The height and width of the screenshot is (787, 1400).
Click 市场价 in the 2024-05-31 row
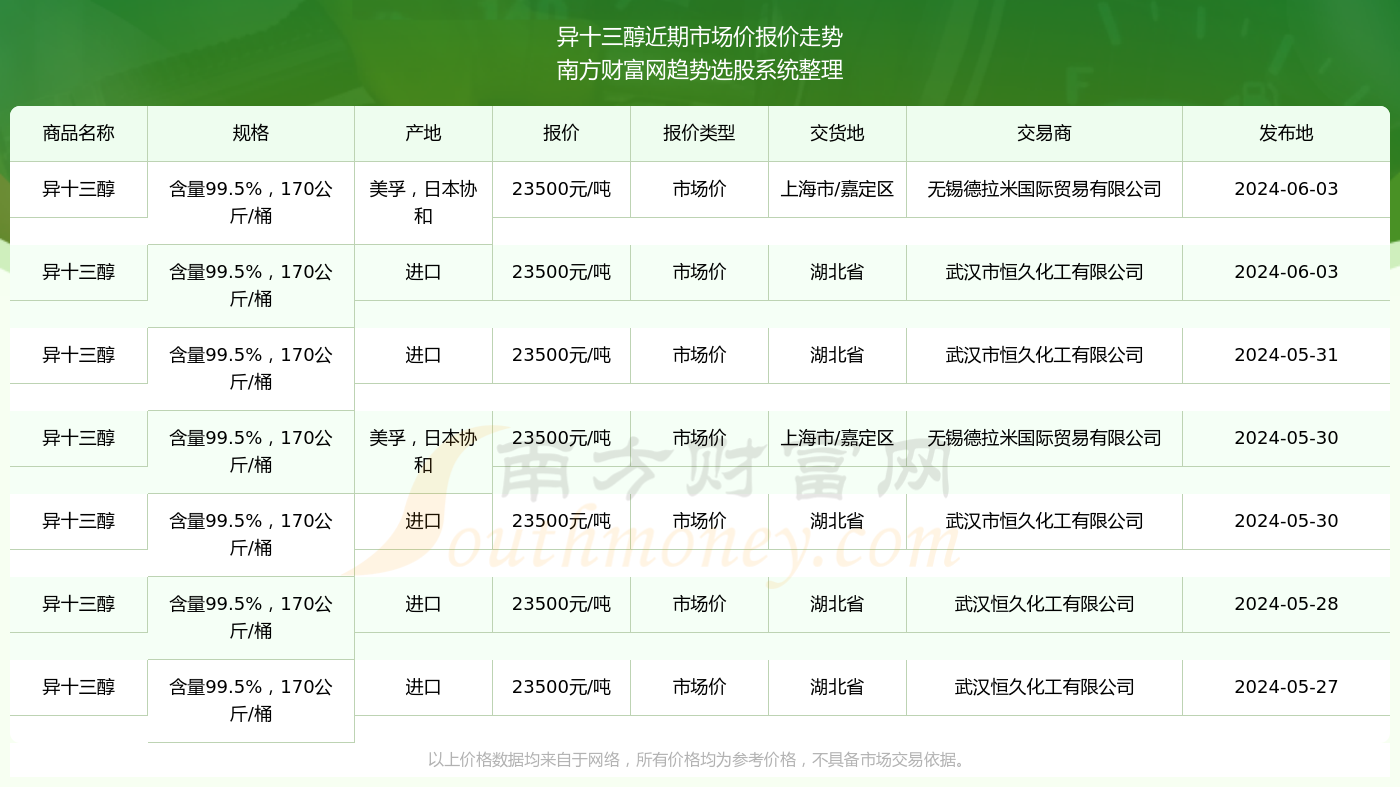coord(700,355)
